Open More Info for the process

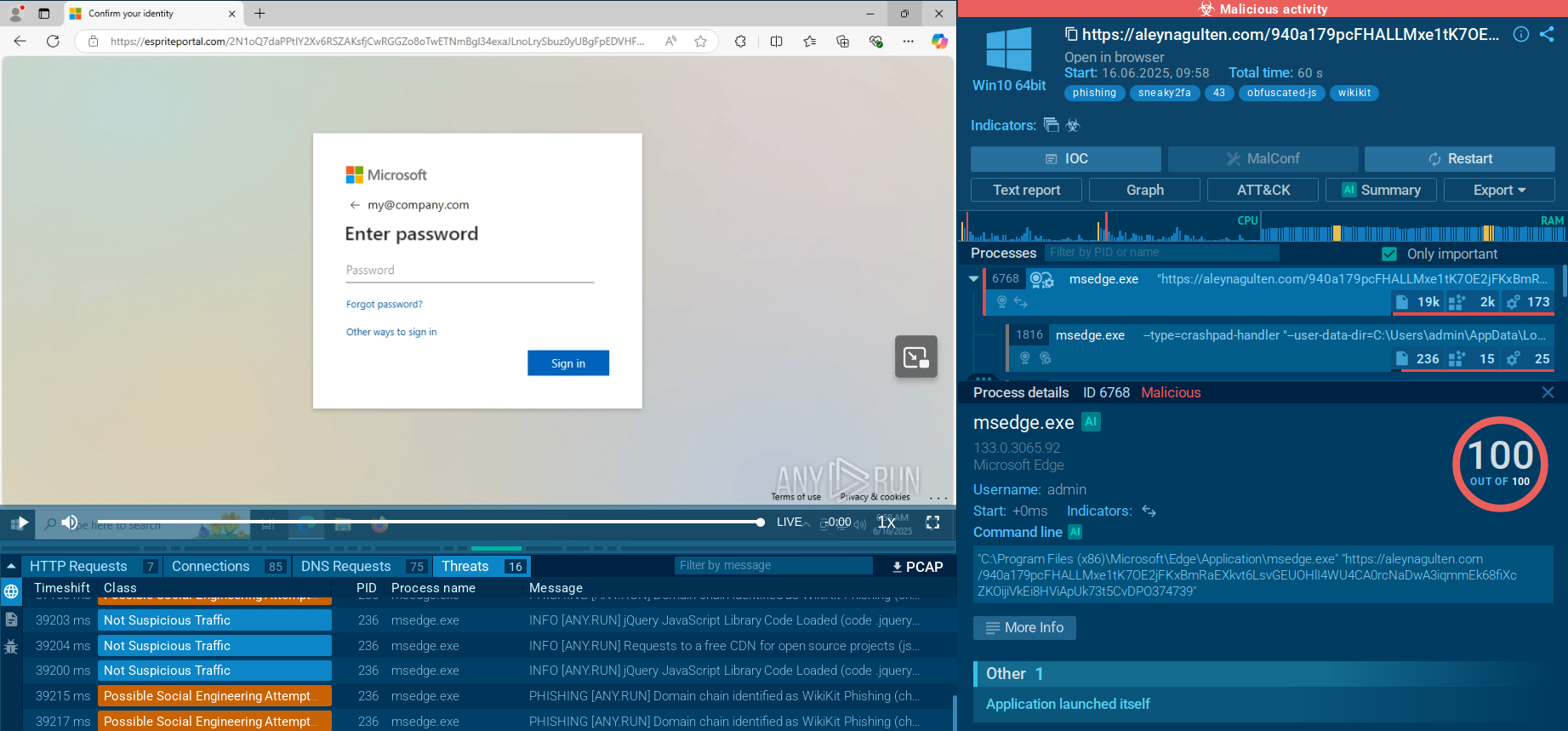[x=1024, y=628]
